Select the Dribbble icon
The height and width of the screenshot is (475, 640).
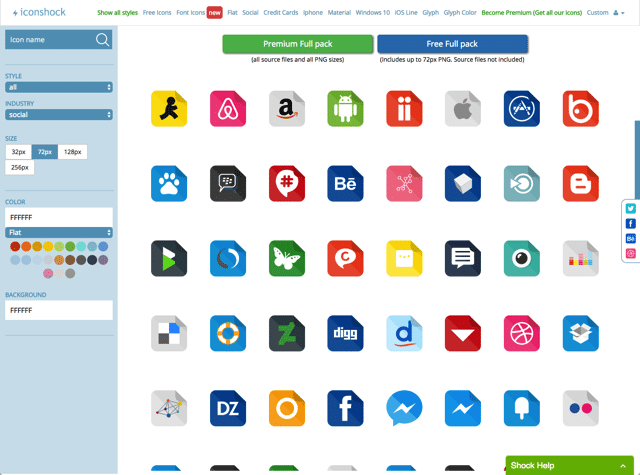(522, 333)
